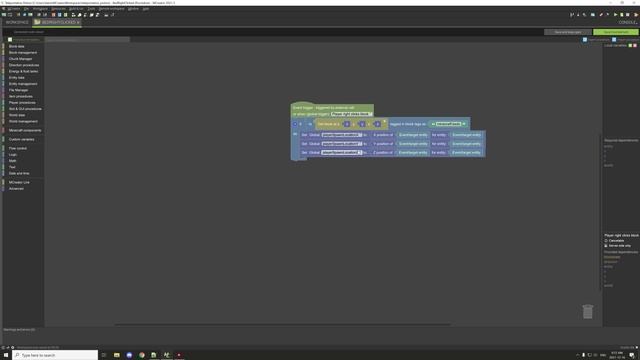Open Entity management category
The height and width of the screenshot is (360, 640).
pyautogui.click(x=23, y=84)
